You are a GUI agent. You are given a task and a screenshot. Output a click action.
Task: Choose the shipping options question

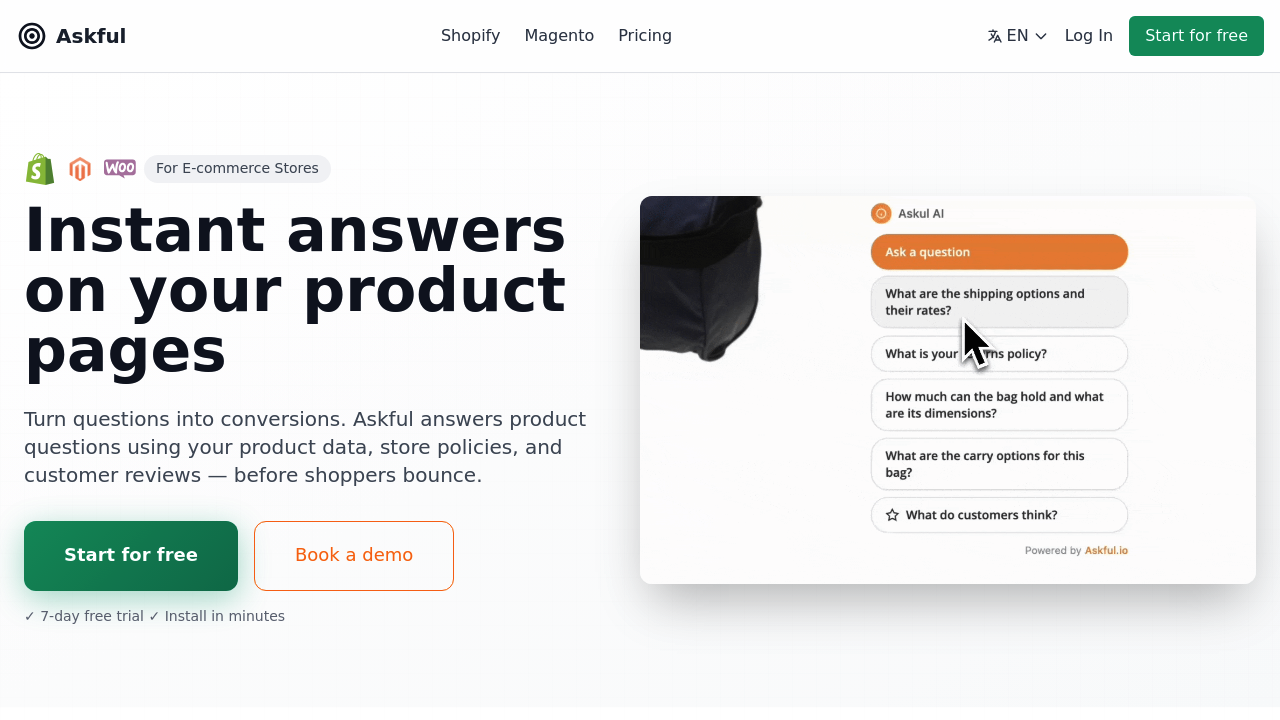(999, 302)
